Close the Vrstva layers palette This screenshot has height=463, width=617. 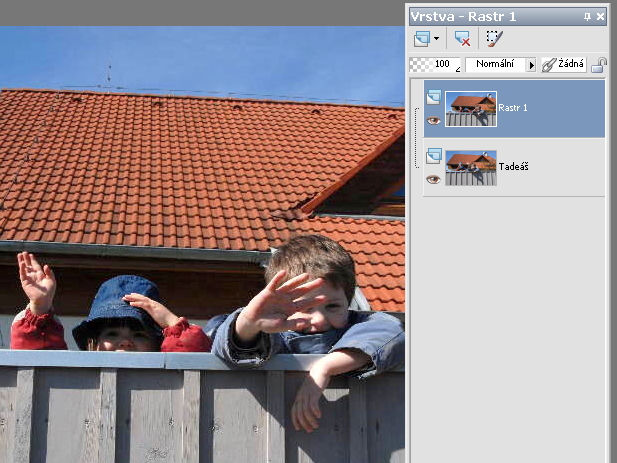pyautogui.click(x=600, y=16)
